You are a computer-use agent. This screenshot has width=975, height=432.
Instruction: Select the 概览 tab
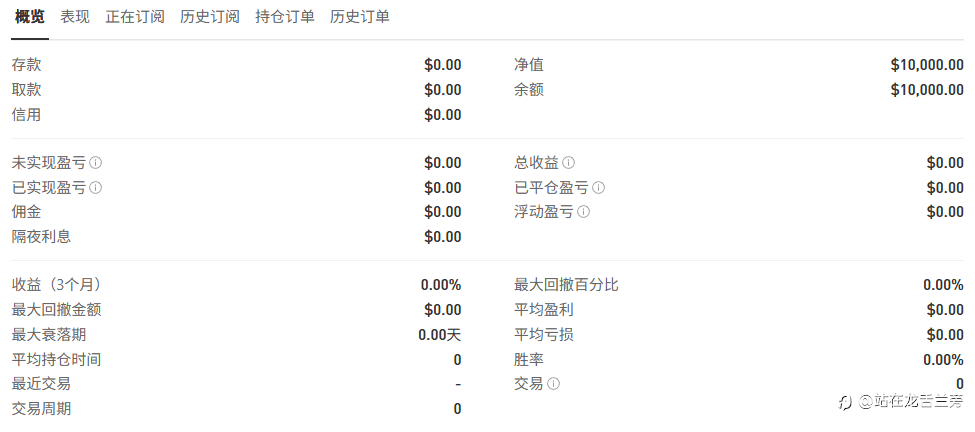tap(29, 17)
